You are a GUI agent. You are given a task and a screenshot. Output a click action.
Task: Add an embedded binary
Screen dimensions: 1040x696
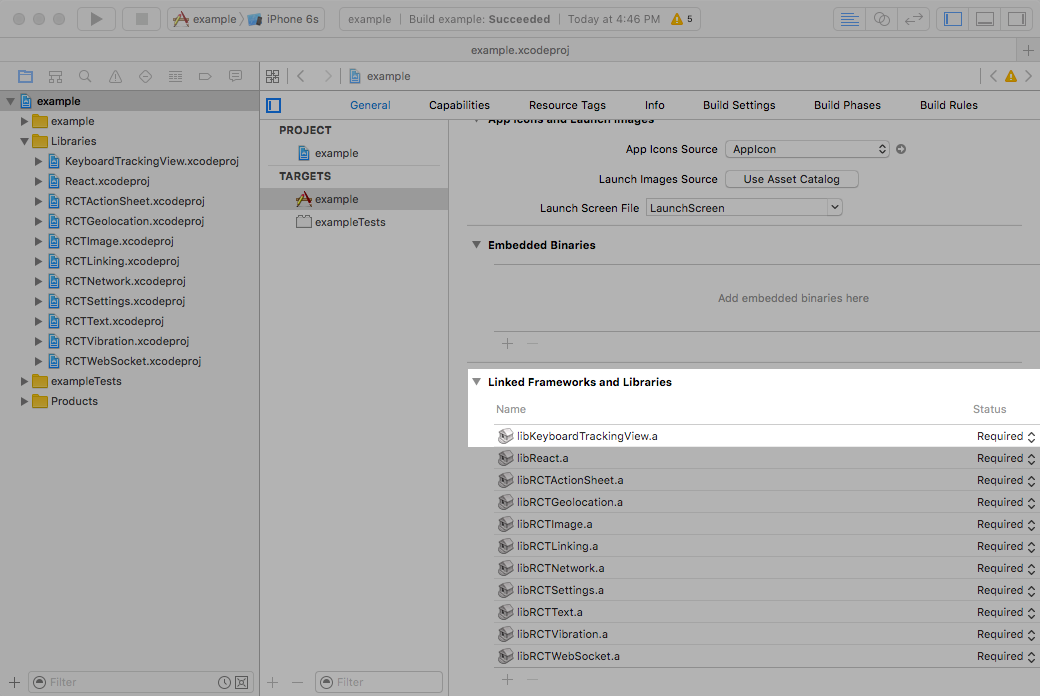(507, 344)
